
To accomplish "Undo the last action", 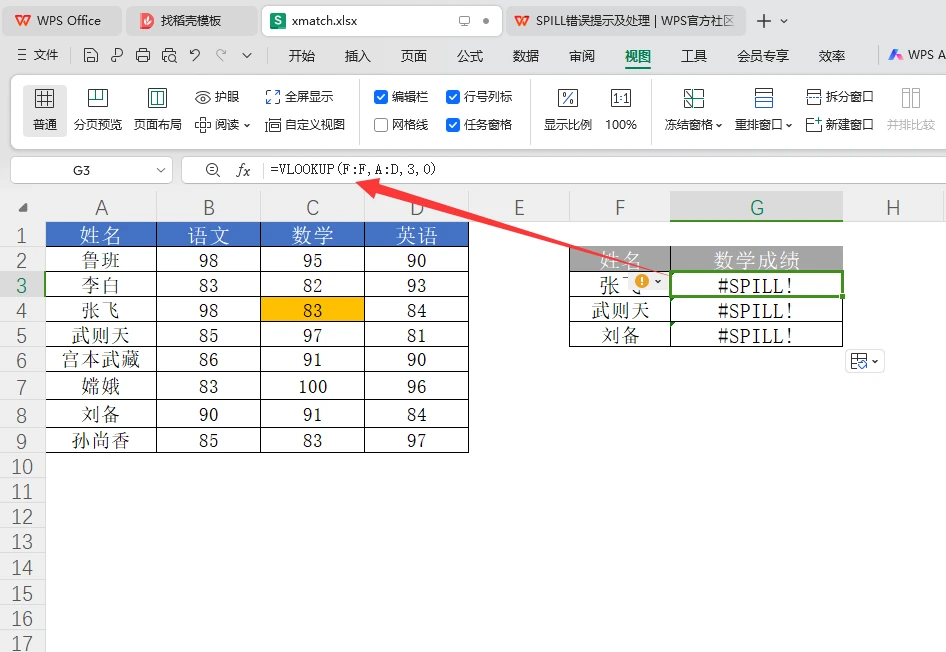I will tap(194, 55).
